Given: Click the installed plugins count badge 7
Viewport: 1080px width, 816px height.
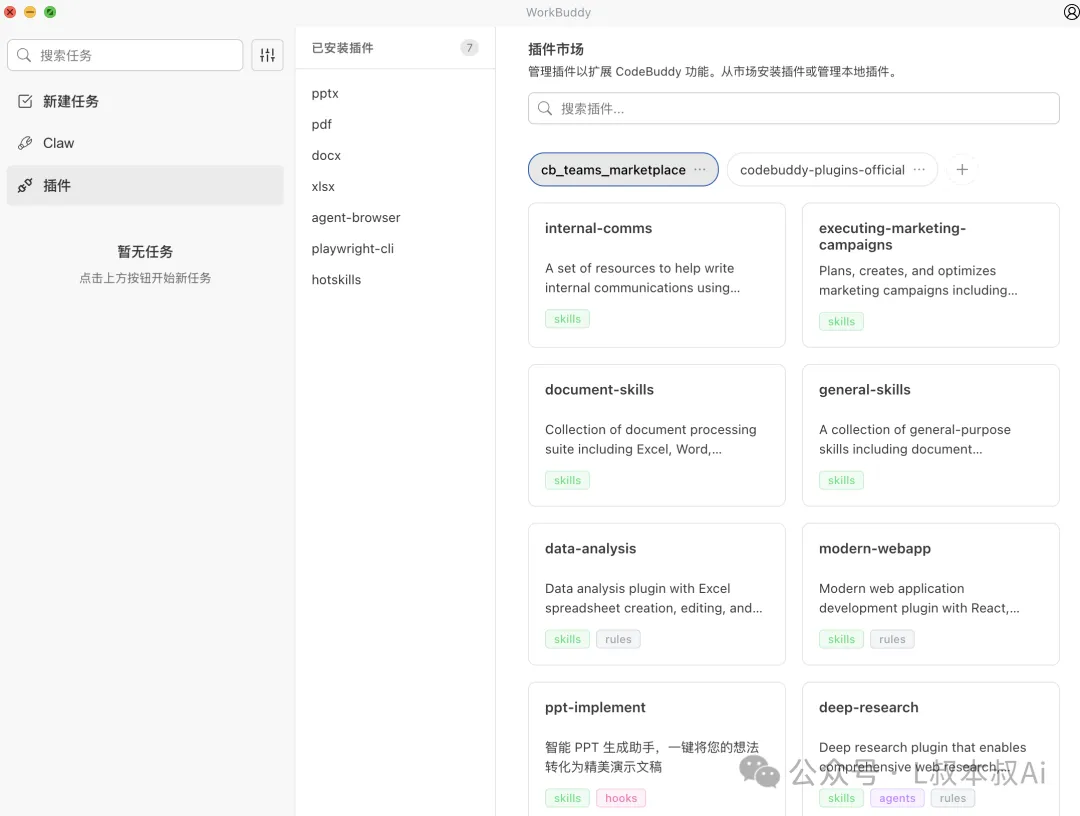Looking at the screenshot, I should tap(469, 48).
